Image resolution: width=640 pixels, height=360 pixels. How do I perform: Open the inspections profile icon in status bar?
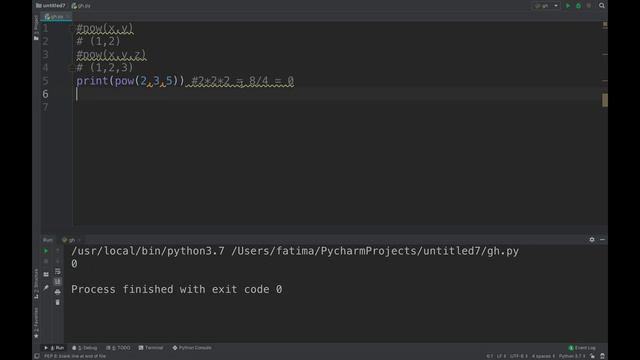click(x=602, y=356)
